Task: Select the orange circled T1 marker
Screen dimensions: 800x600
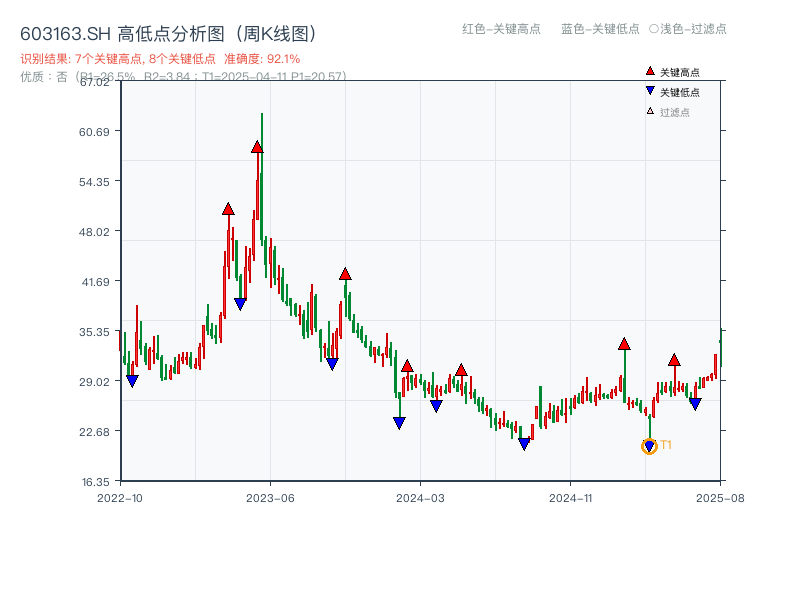Action: click(648, 444)
